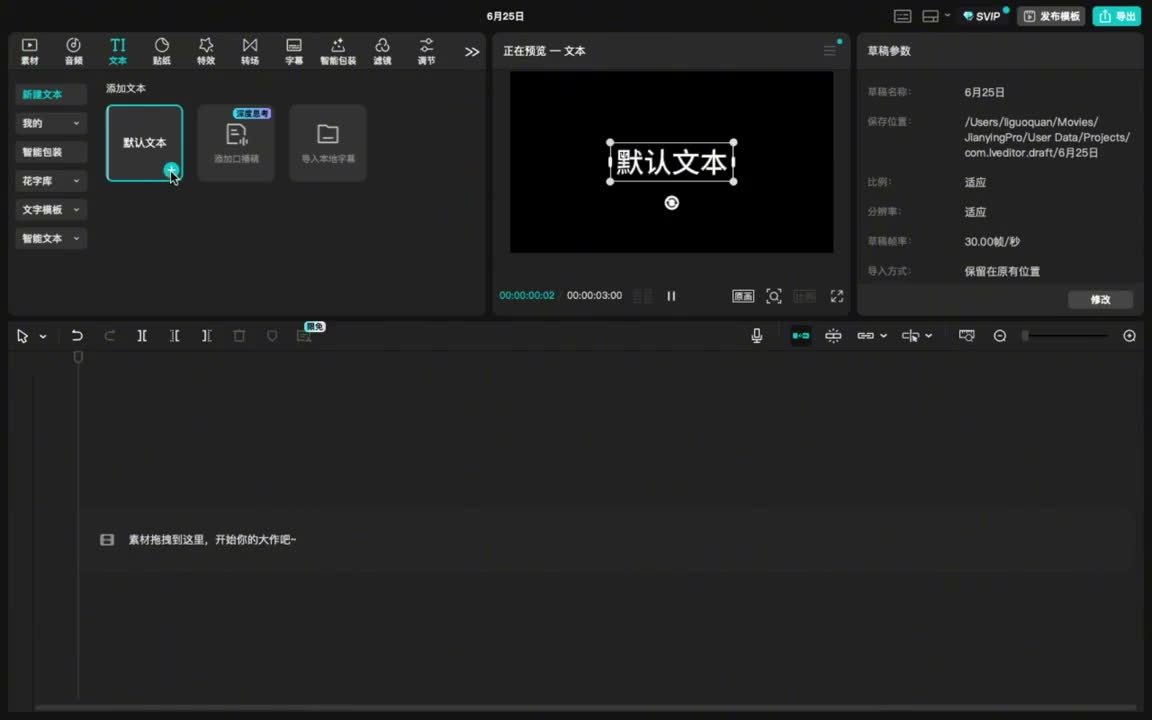Expand the 智能文本 sidebar section
The height and width of the screenshot is (720, 1152).
pos(51,238)
